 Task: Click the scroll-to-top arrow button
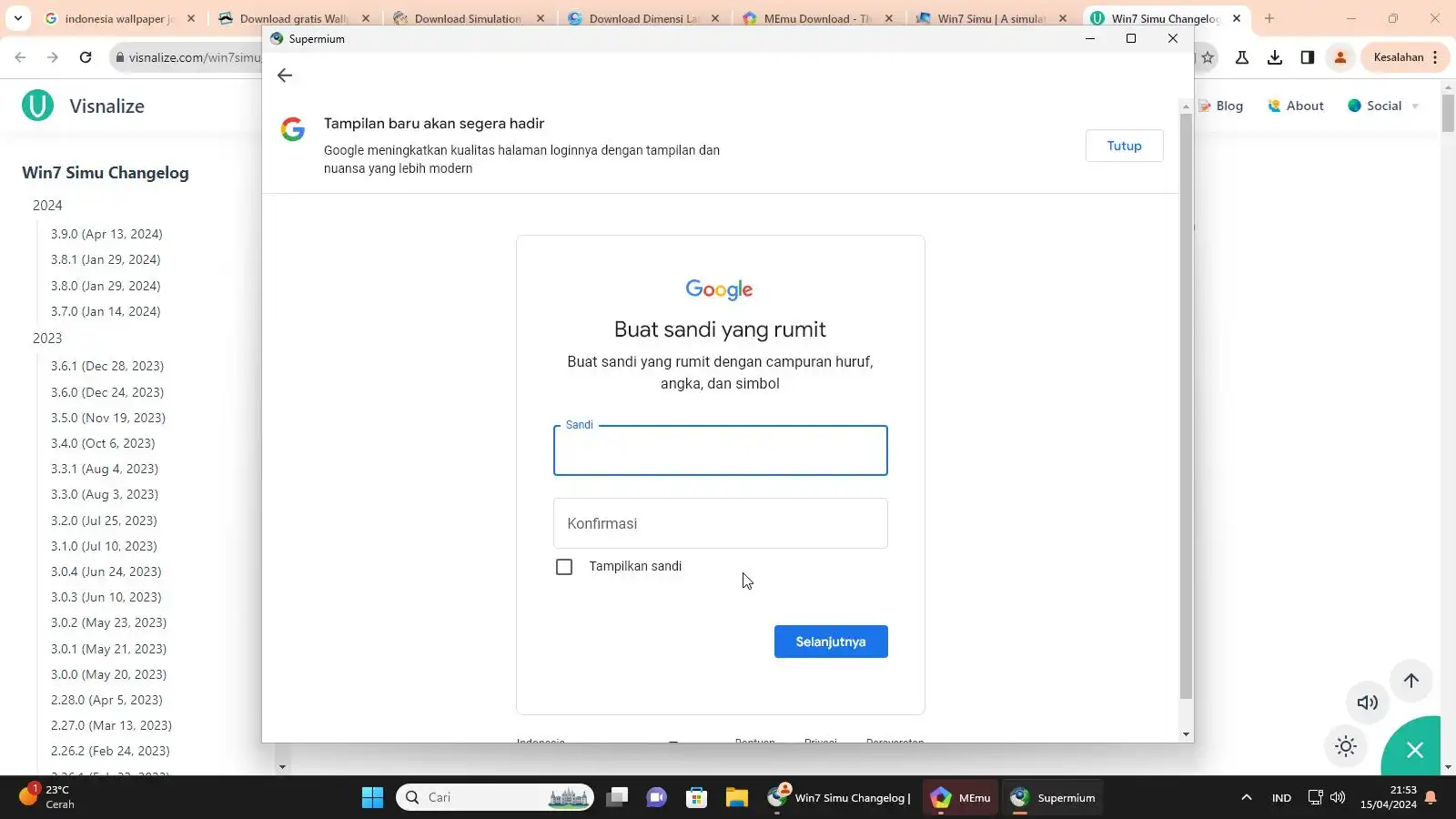click(1411, 681)
